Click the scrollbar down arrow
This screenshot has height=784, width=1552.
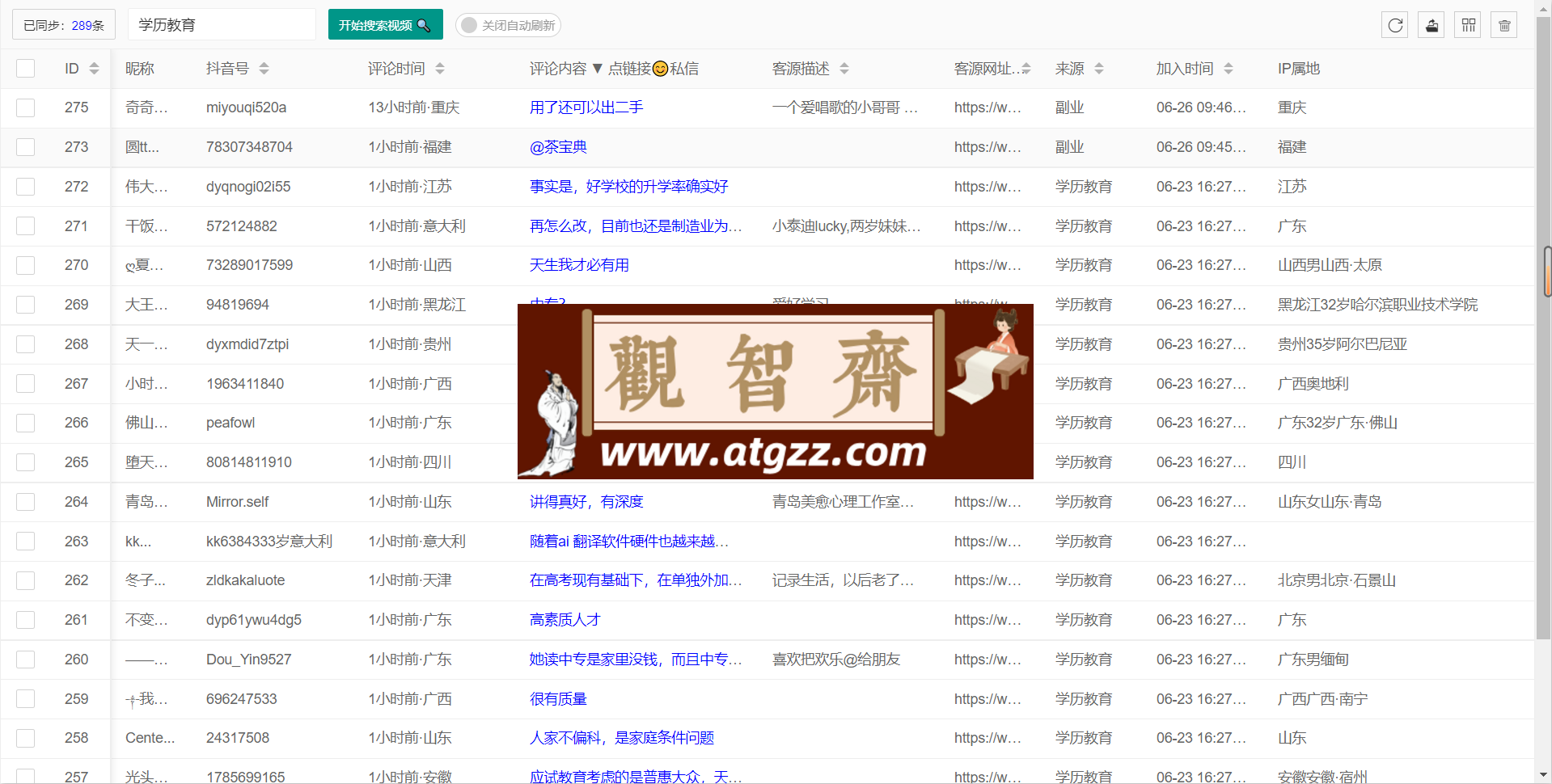click(x=1544, y=774)
